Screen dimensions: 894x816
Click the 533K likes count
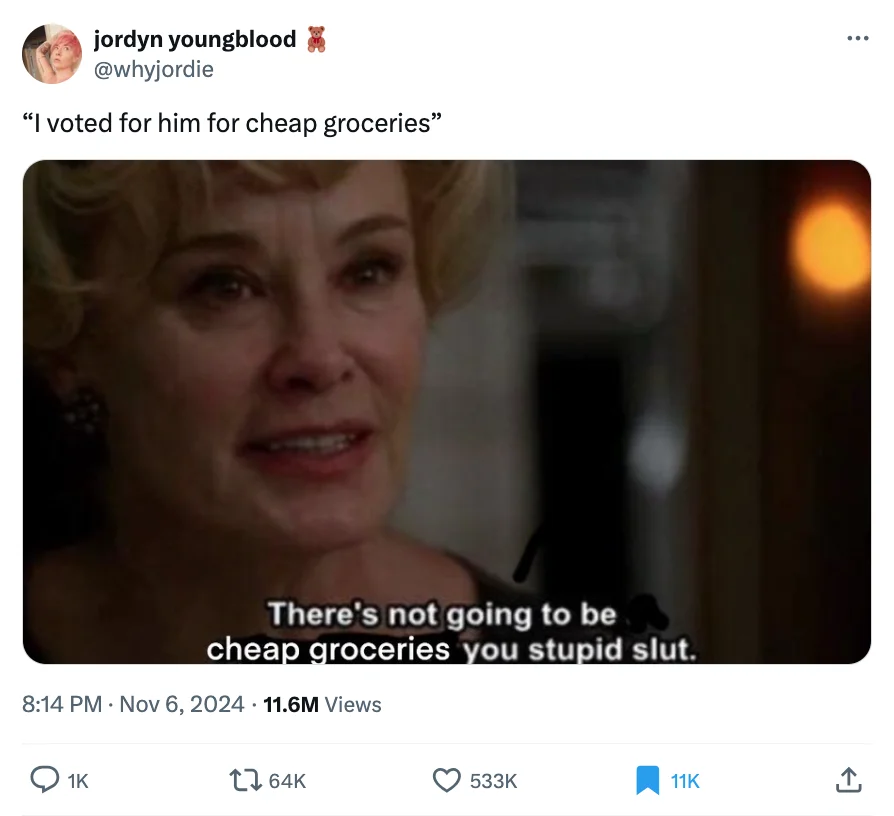click(494, 781)
